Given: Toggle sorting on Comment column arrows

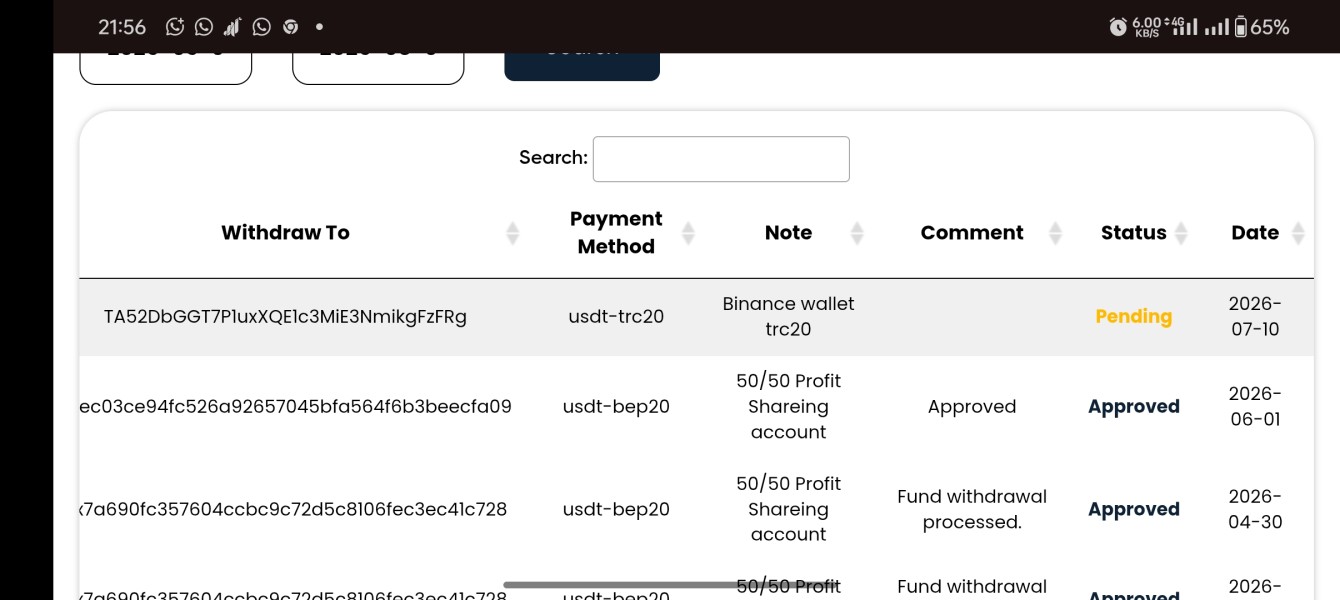Looking at the screenshot, I should (1055, 233).
